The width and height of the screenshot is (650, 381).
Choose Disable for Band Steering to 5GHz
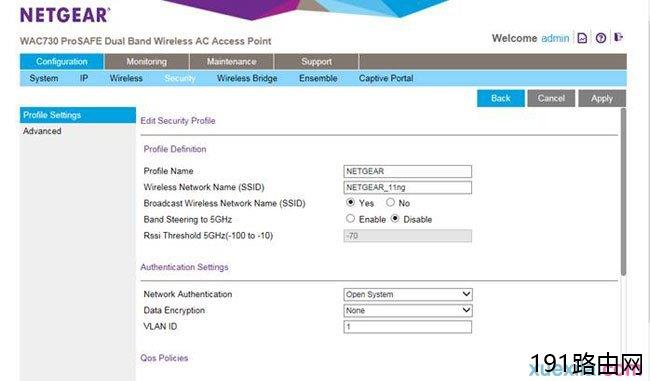395,218
